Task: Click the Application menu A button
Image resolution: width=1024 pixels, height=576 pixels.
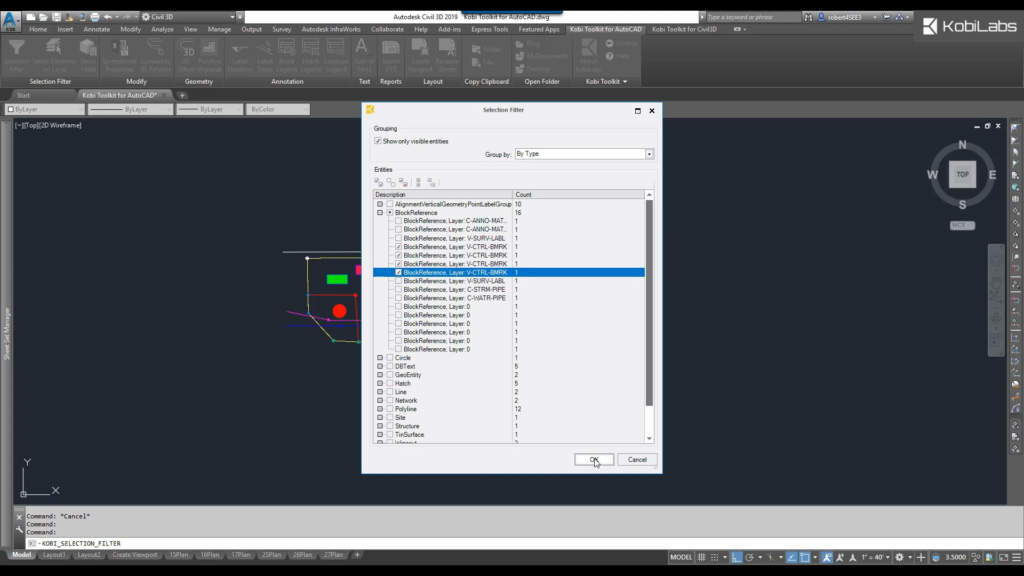Action: pyautogui.click(x=10, y=21)
